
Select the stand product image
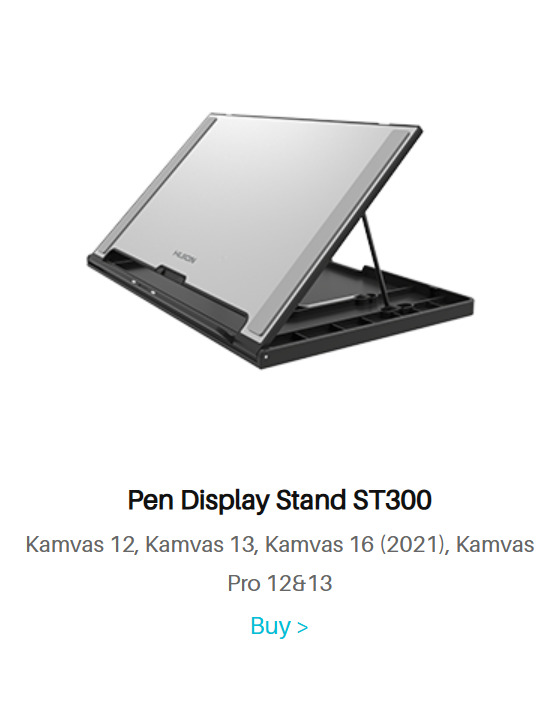pyautogui.click(x=280, y=241)
